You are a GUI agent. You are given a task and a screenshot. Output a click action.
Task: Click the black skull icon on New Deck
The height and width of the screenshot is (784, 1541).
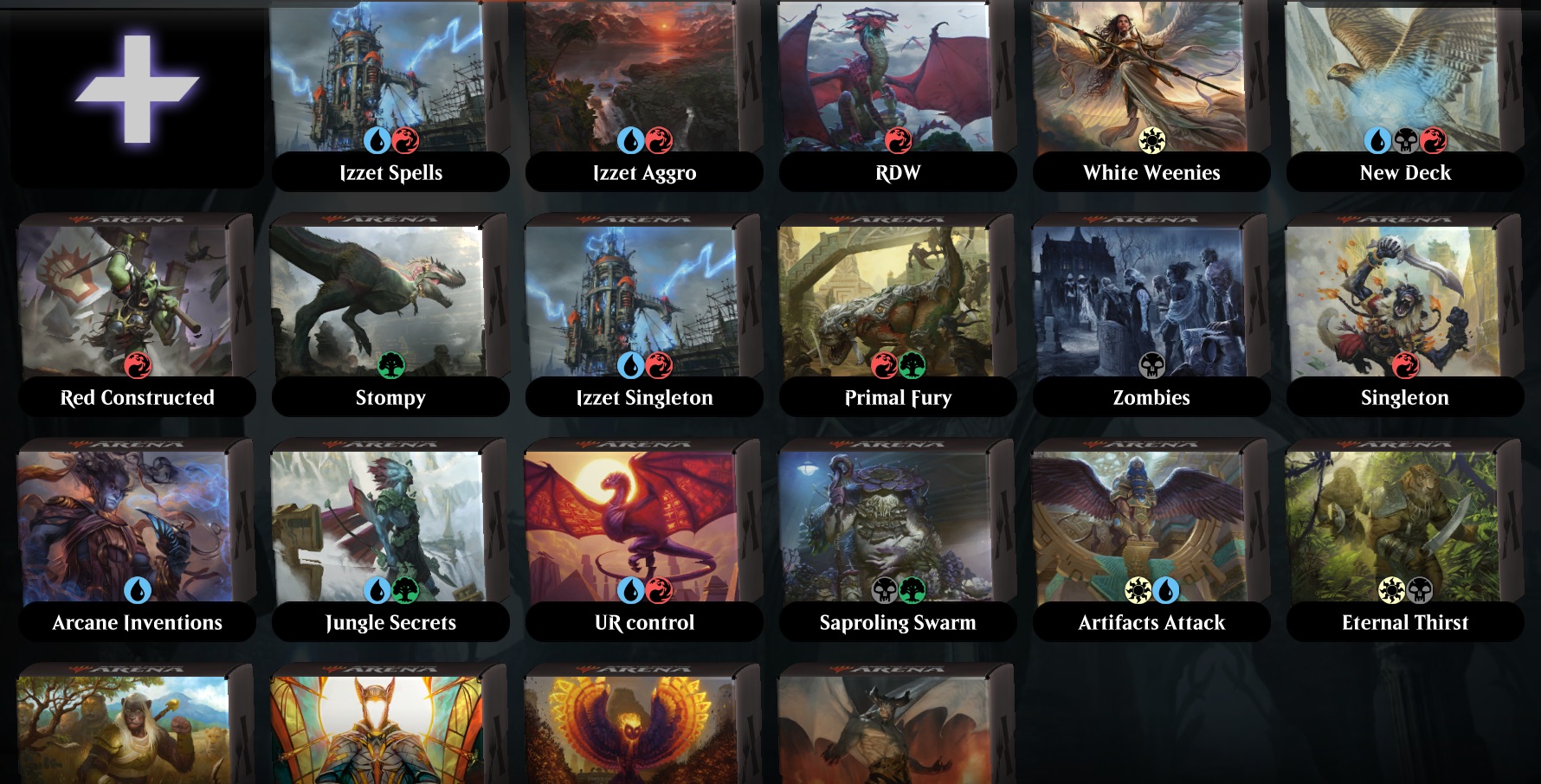click(x=1405, y=140)
